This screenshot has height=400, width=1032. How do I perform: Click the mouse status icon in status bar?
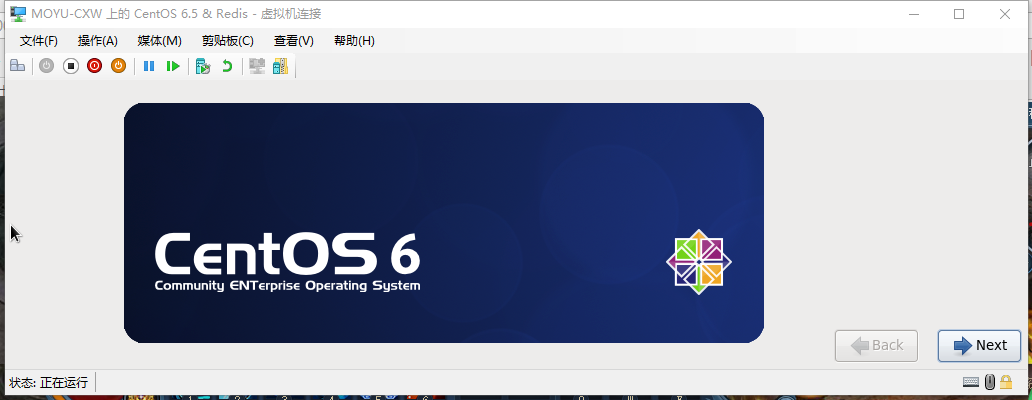990,382
